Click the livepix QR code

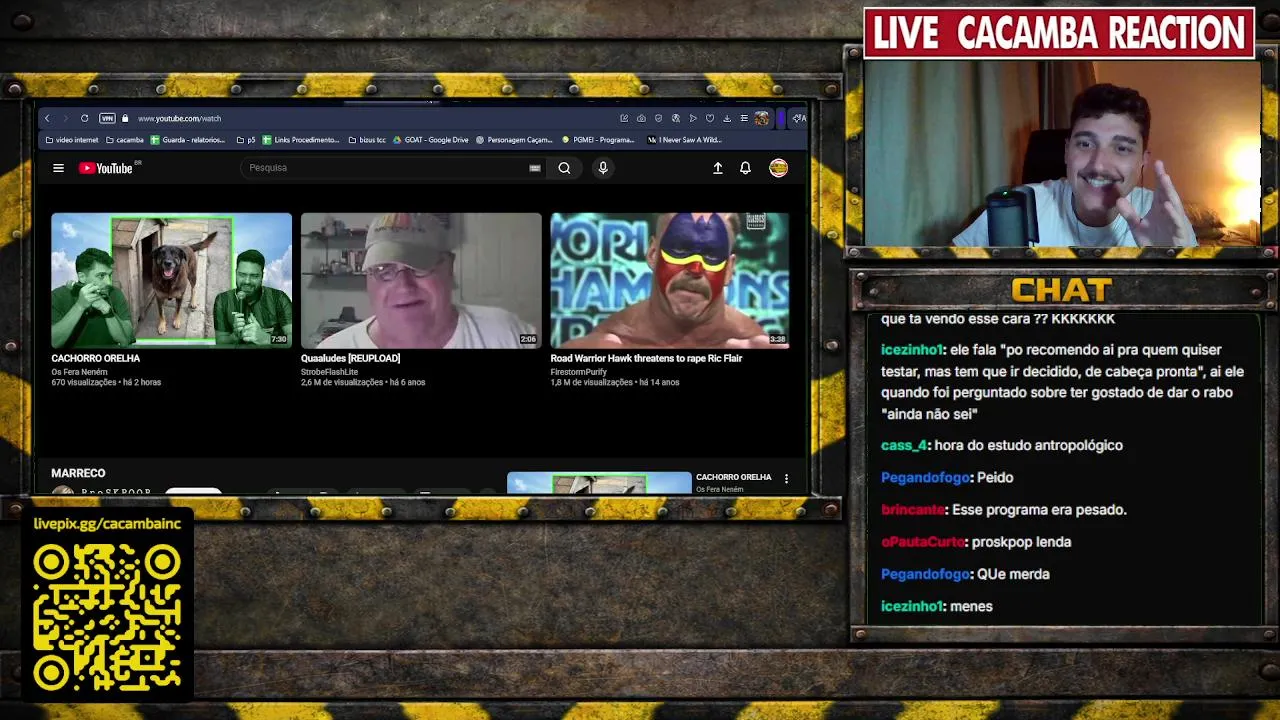[x=107, y=618]
